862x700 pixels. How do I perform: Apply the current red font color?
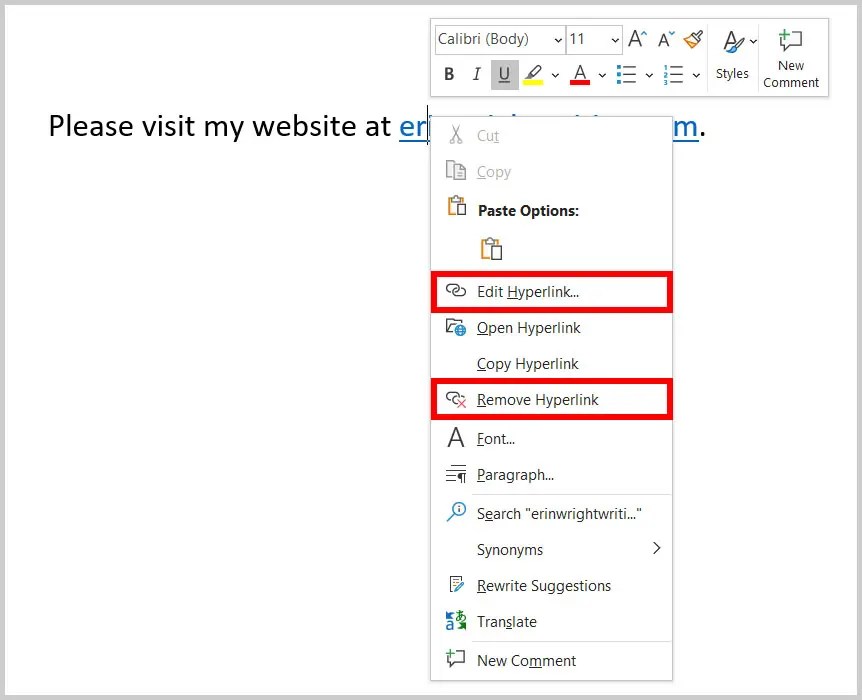point(580,74)
